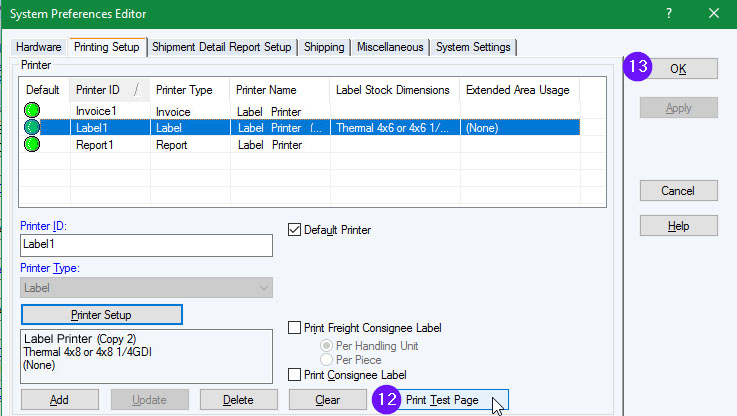Sort by Printer ID column header
The width and height of the screenshot is (737, 416).
tap(110, 90)
